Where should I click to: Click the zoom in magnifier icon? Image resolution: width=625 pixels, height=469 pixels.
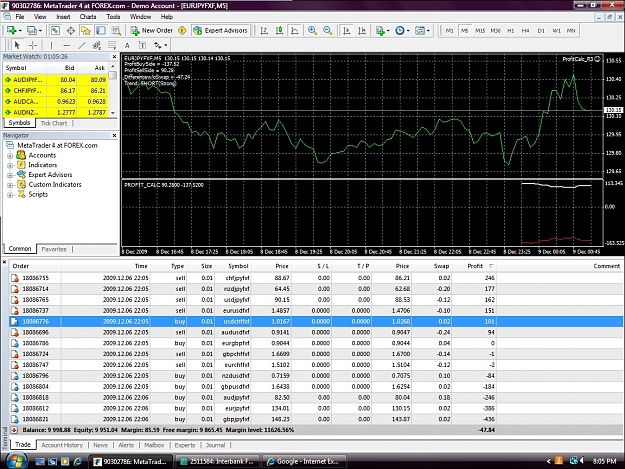[x=312, y=31]
